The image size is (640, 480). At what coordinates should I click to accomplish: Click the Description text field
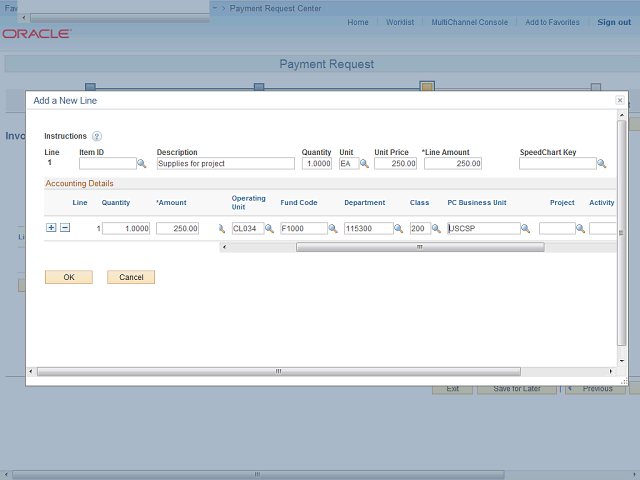point(225,163)
